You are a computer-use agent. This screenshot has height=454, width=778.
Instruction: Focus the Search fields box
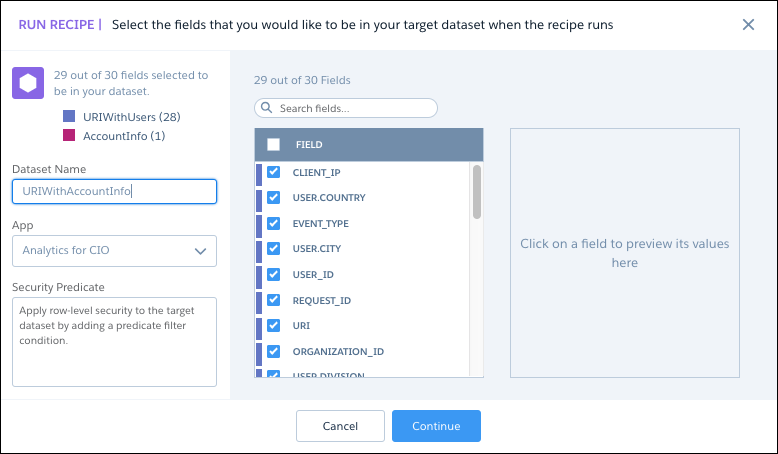click(x=346, y=108)
